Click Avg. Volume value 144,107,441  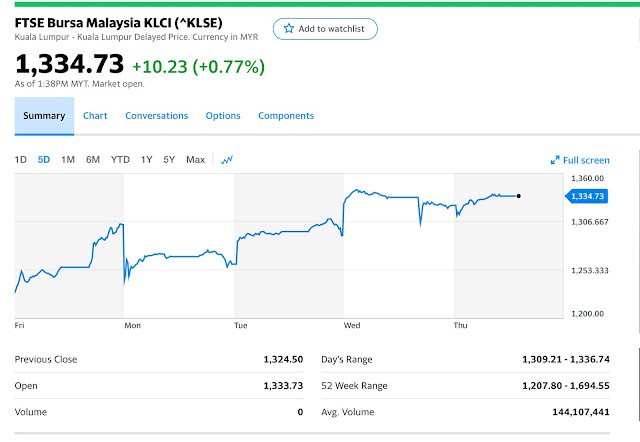(581, 412)
